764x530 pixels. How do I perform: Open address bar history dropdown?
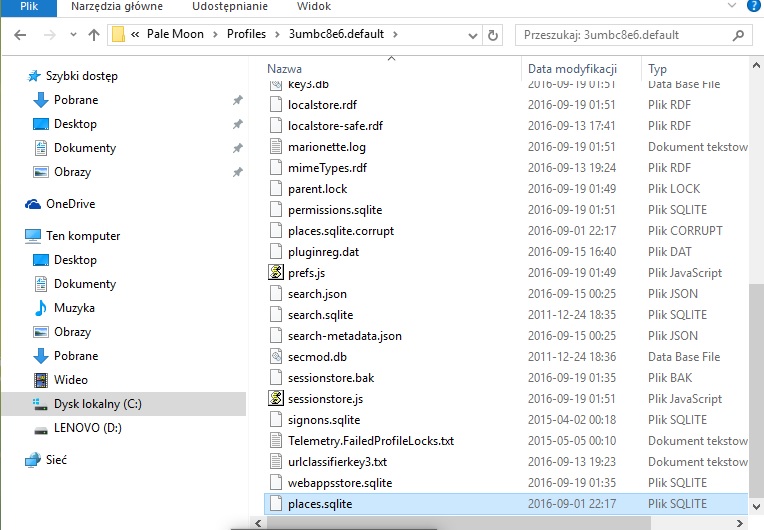[x=472, y=35]
